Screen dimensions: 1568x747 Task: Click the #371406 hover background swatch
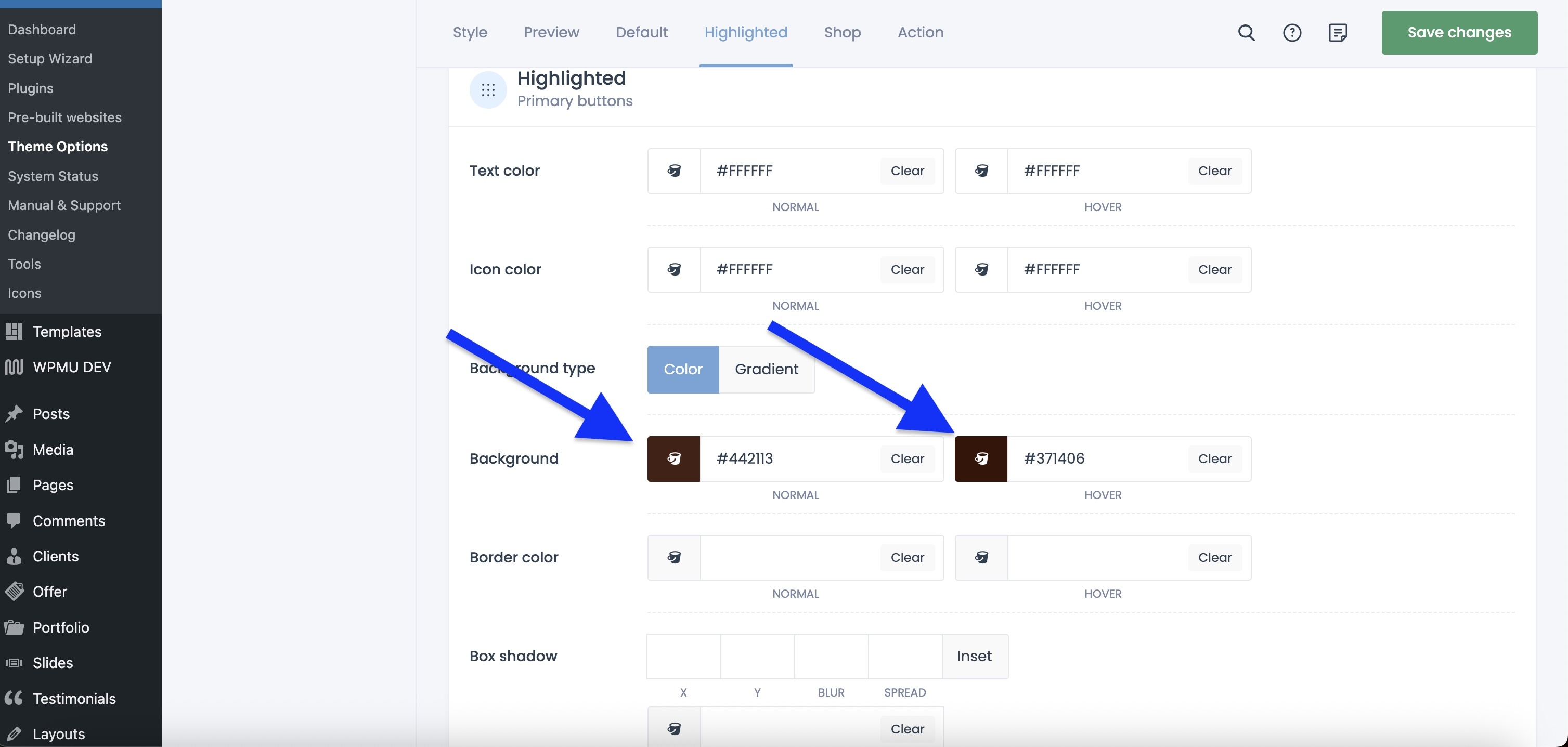[981, 458]
